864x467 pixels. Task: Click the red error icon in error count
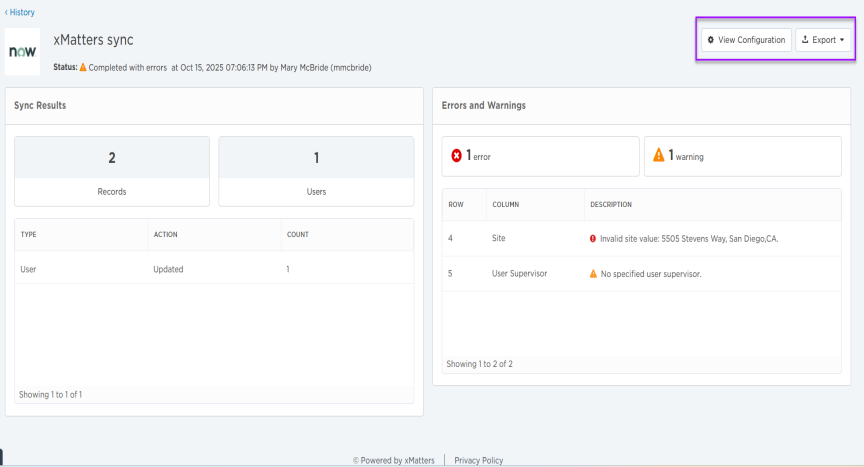pyautogui.click(x=457, y=156)
